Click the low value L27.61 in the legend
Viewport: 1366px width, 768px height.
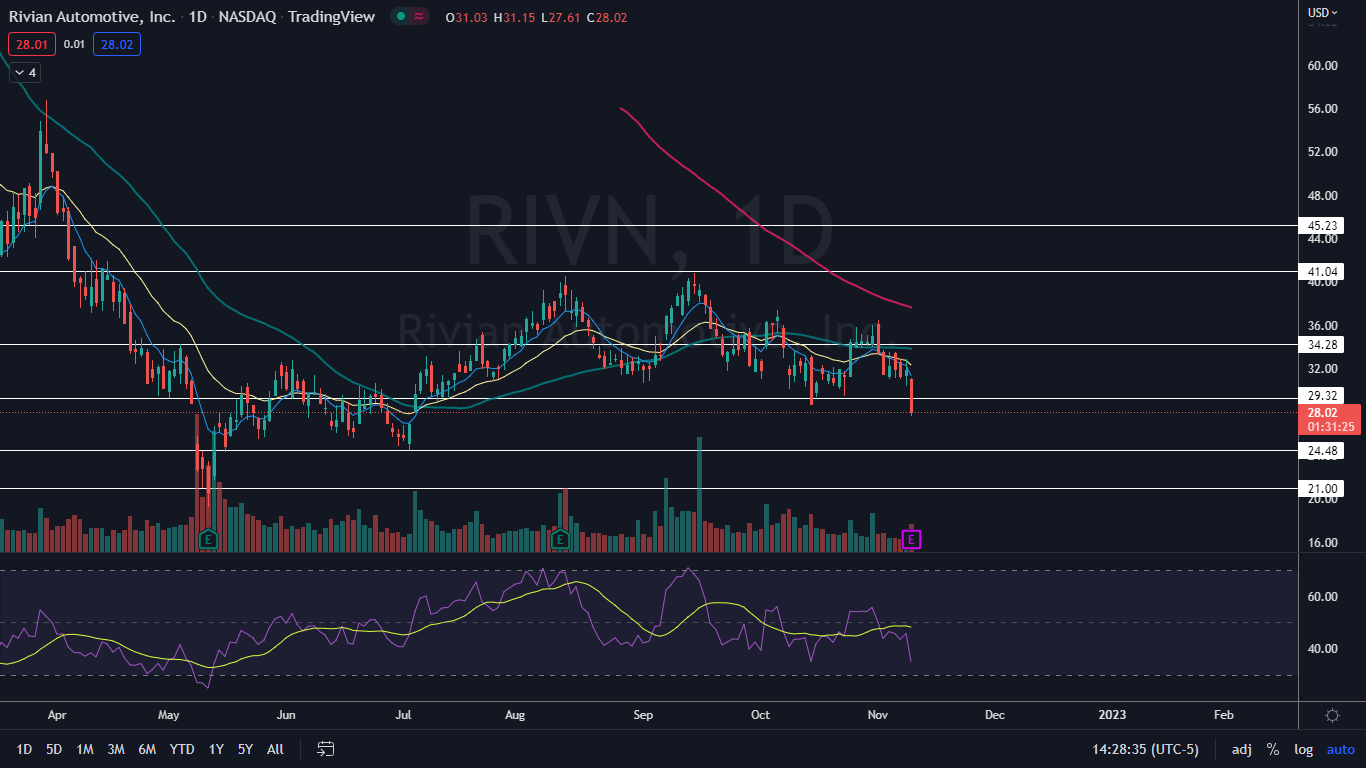tap(562, 17)
